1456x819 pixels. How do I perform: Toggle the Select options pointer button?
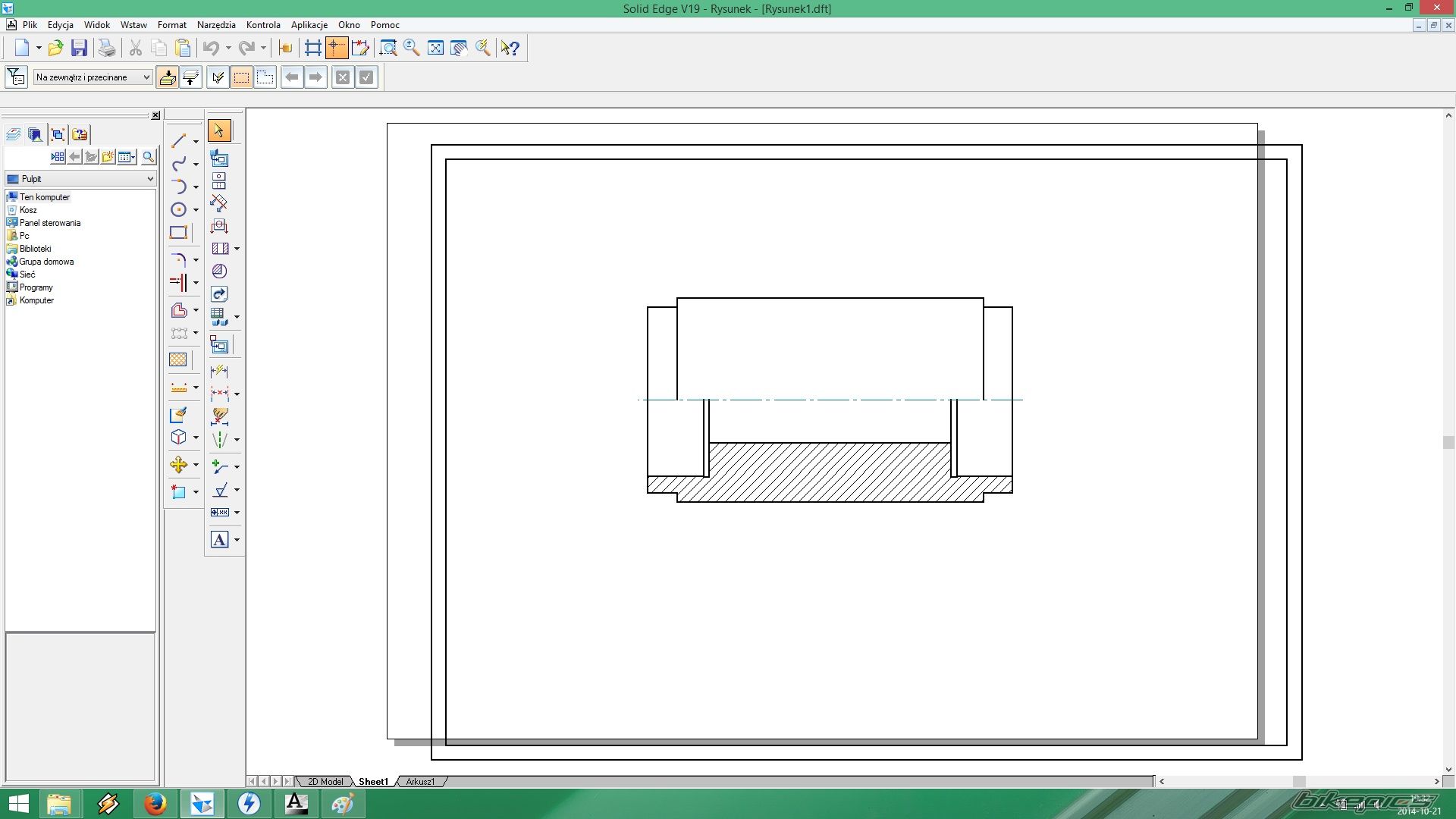pyautogui.click(x=218, y=77)
